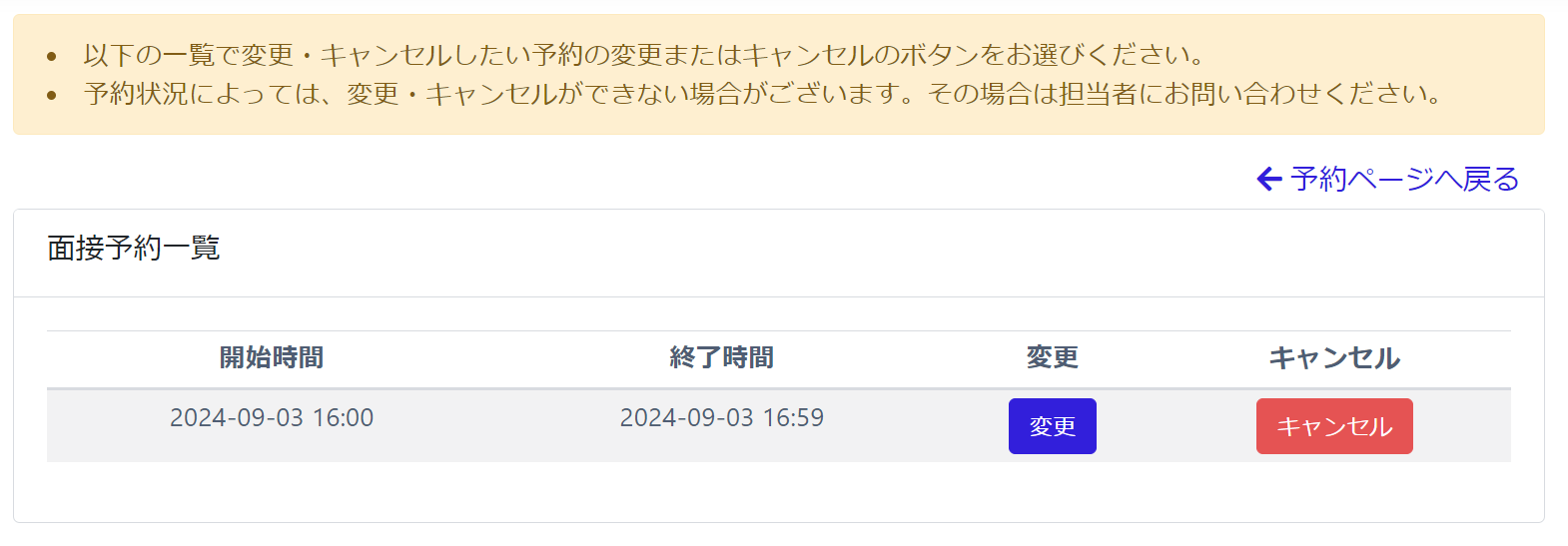Viewport: 1568px width, 546px height.
Task: Click the empty white area below the reservation row
Action: tap(779, 491)
